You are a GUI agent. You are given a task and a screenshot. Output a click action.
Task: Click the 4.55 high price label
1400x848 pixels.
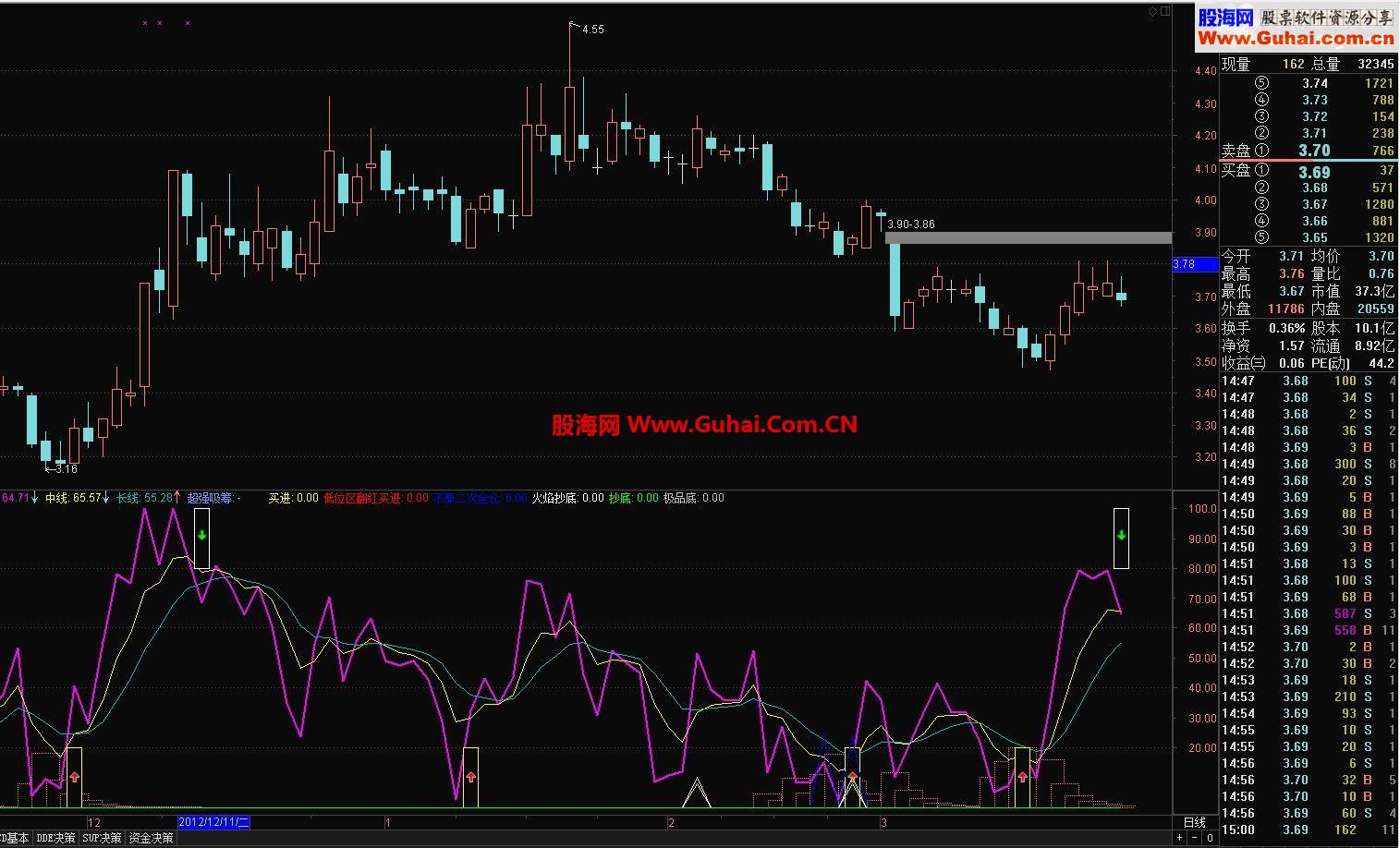coord(592,30)
